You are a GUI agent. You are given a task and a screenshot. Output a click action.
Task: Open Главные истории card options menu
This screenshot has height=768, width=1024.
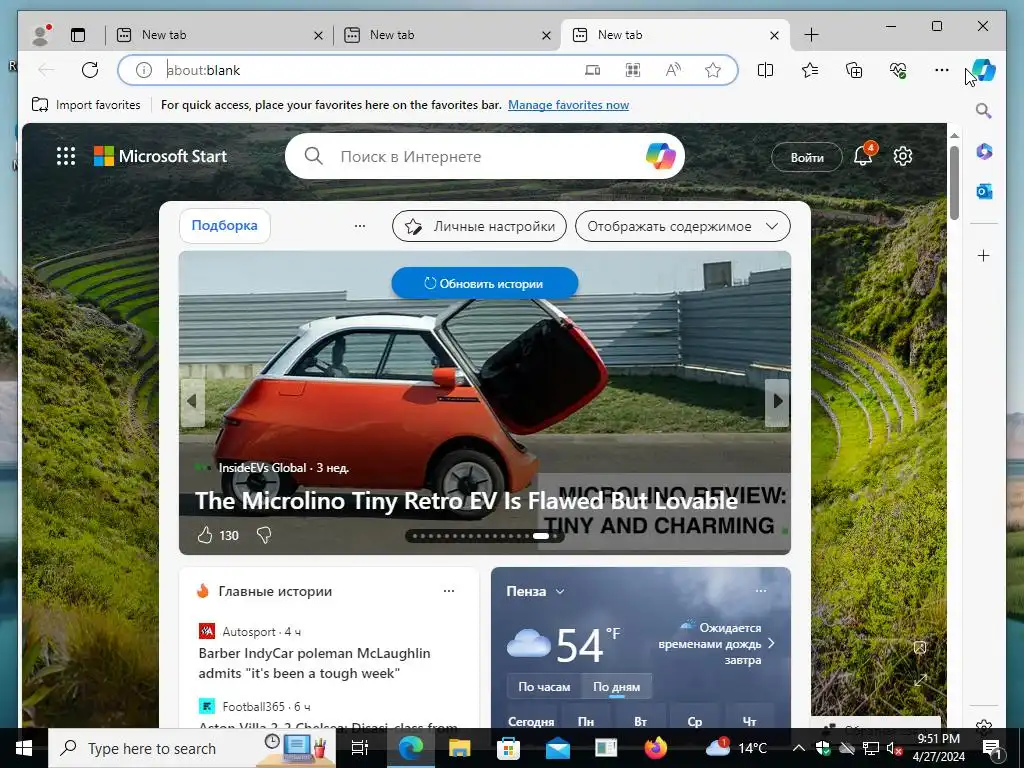(x=449, y=591)
